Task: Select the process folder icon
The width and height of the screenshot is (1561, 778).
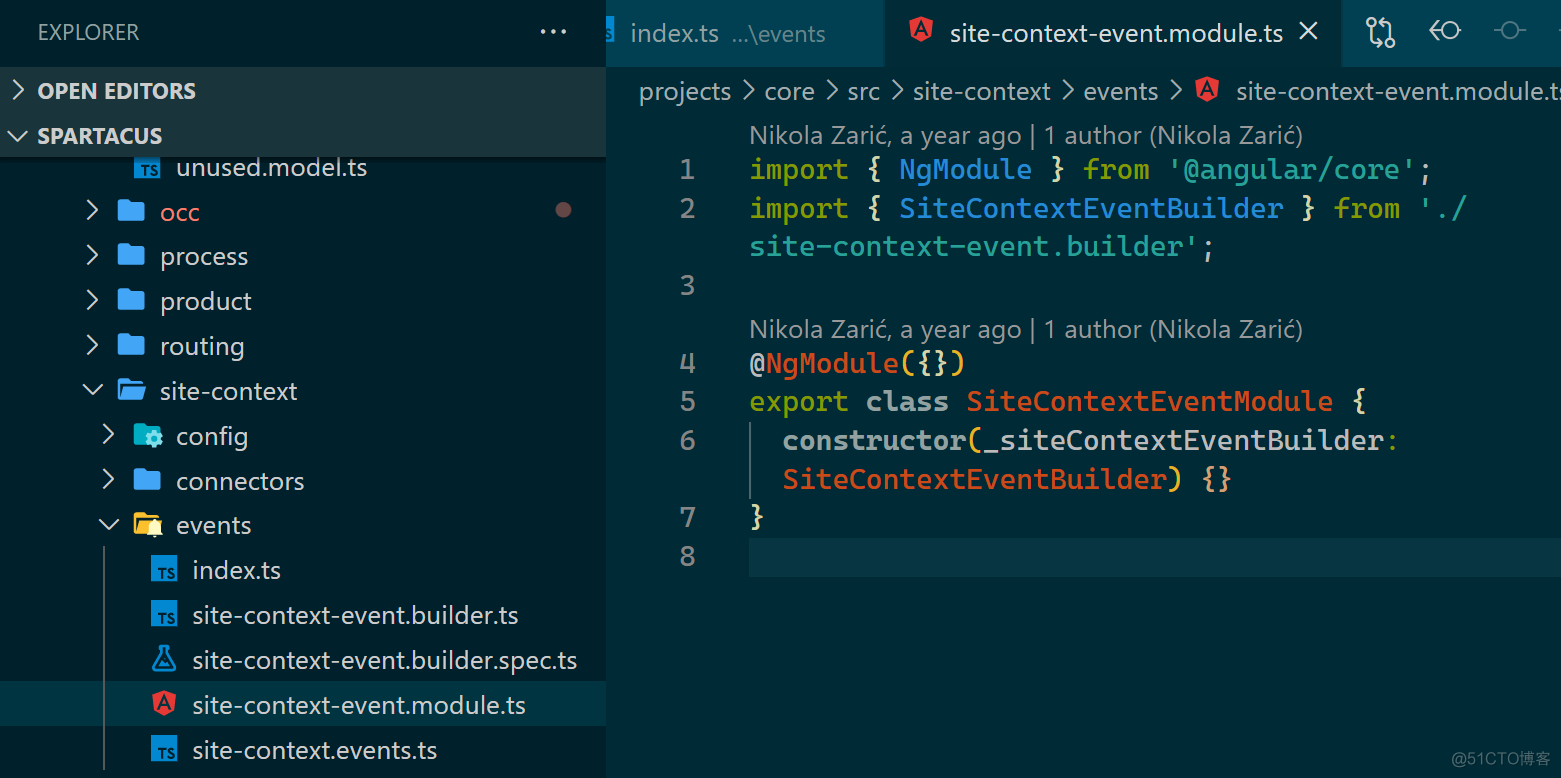Action: tap(131, 256)
